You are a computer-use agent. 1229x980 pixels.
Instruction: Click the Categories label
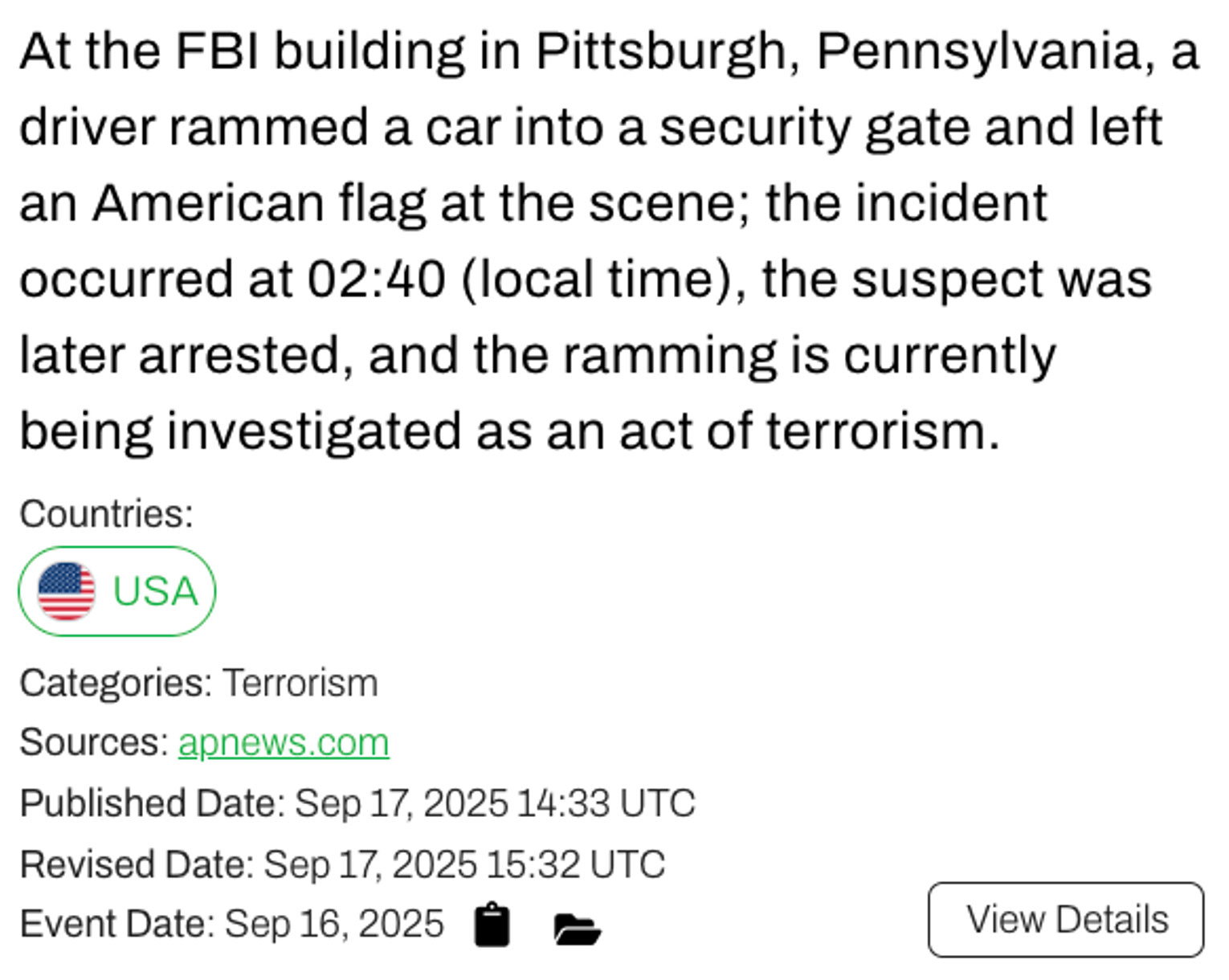click(116, 684)
